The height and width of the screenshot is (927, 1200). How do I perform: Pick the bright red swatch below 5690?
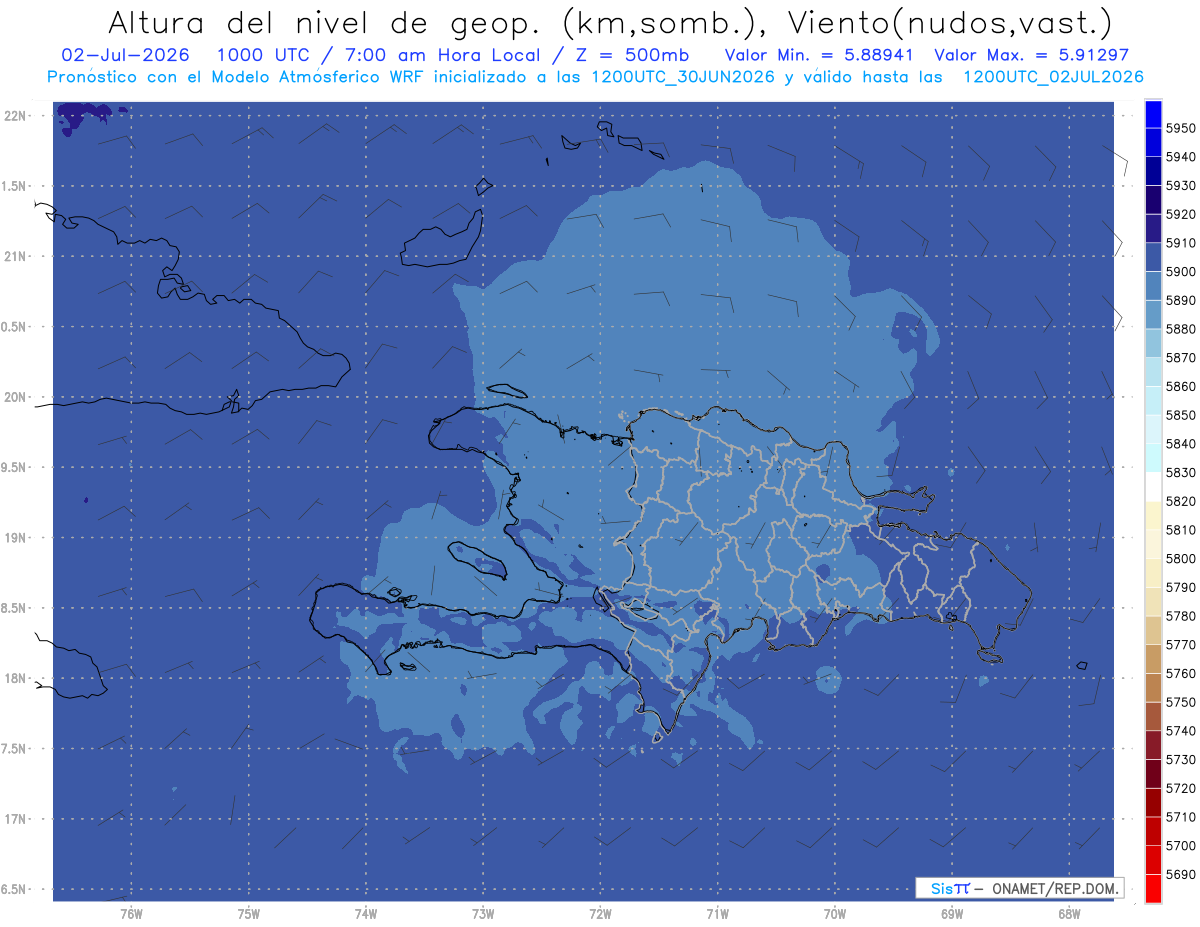[1153, 888]
